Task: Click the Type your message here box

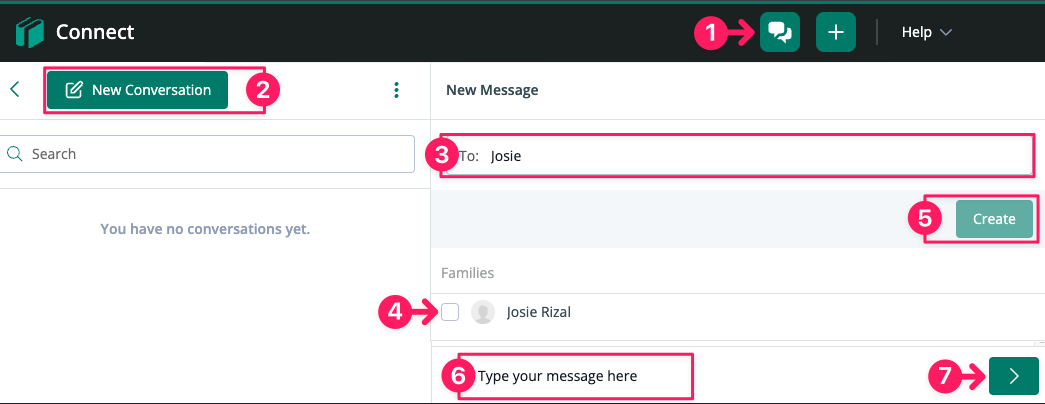Action: tap(576, 376)
